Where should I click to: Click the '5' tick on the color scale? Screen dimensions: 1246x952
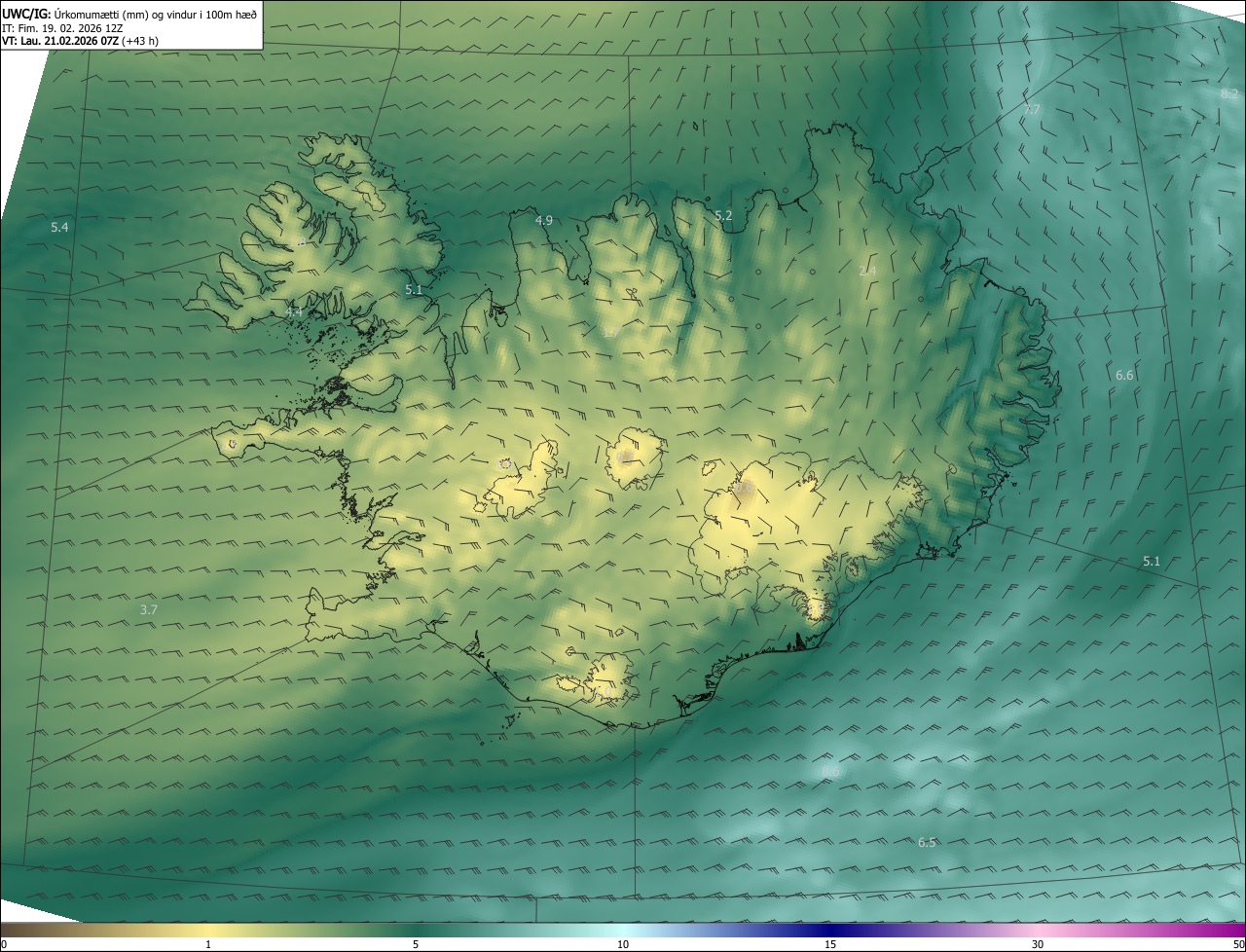(416, 945)
